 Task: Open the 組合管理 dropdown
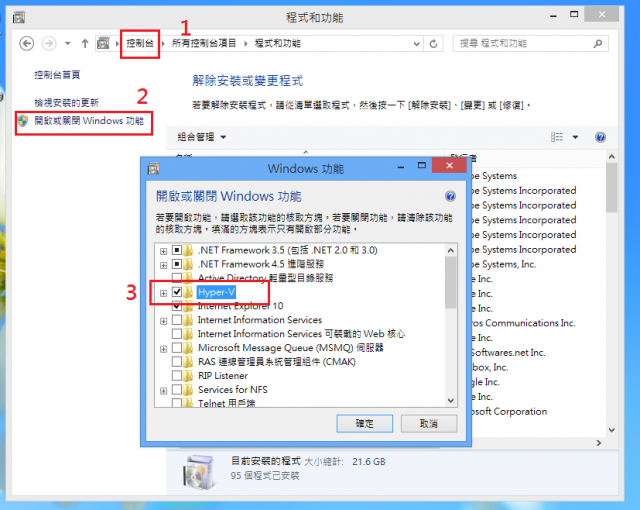(202, 137)
